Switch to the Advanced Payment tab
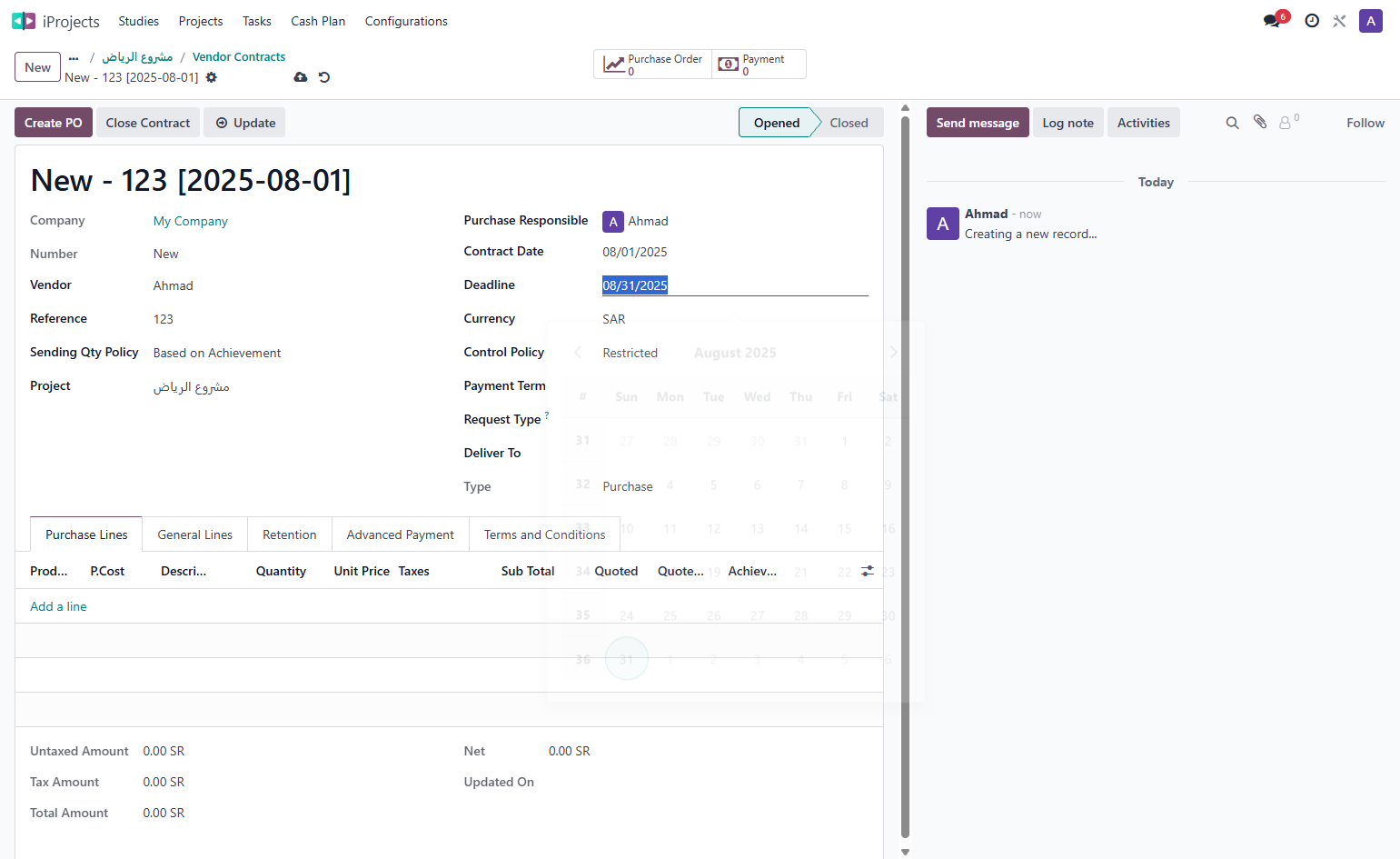Viewport: 1400px width, 859px height. coord(401,534)
